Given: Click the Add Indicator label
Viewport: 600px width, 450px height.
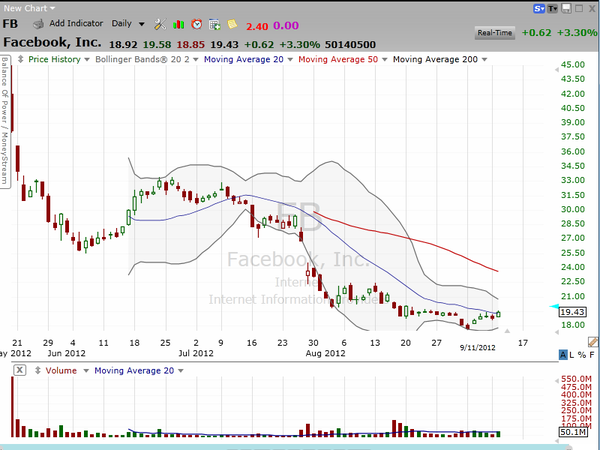Looking at the screenshot, I should pos(76,23).
